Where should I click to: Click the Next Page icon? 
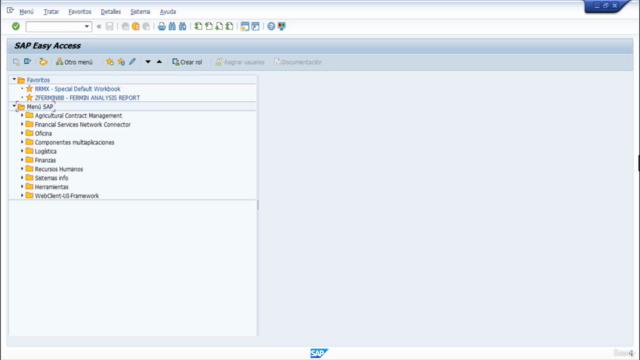(219, 27)
